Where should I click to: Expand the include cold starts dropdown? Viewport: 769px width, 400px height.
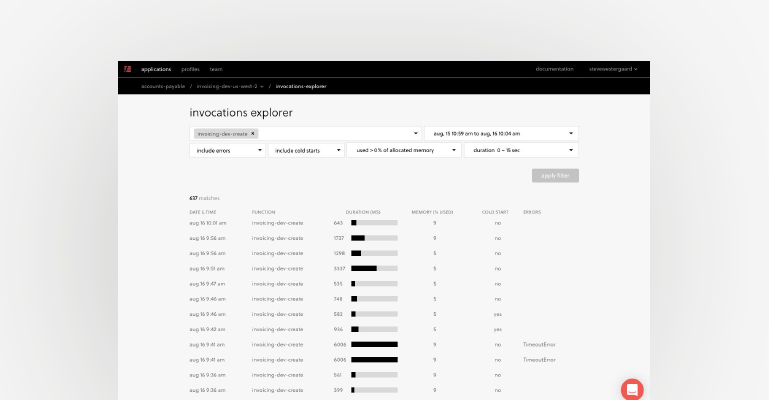pos(305,150)
